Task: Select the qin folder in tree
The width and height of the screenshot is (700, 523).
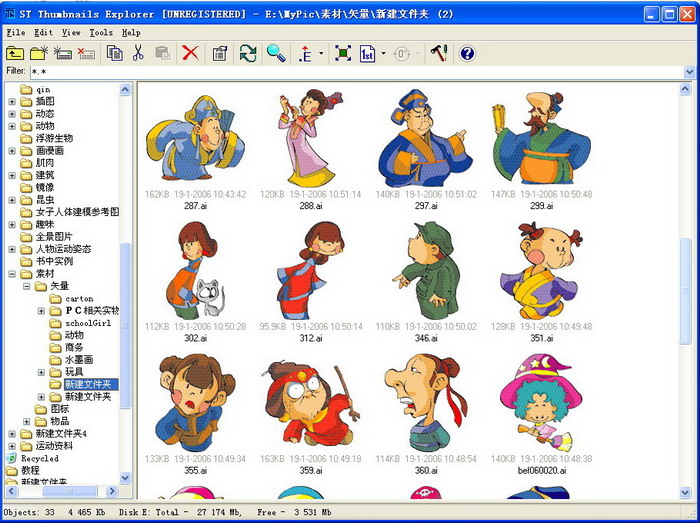Action: tap(43, 90)
